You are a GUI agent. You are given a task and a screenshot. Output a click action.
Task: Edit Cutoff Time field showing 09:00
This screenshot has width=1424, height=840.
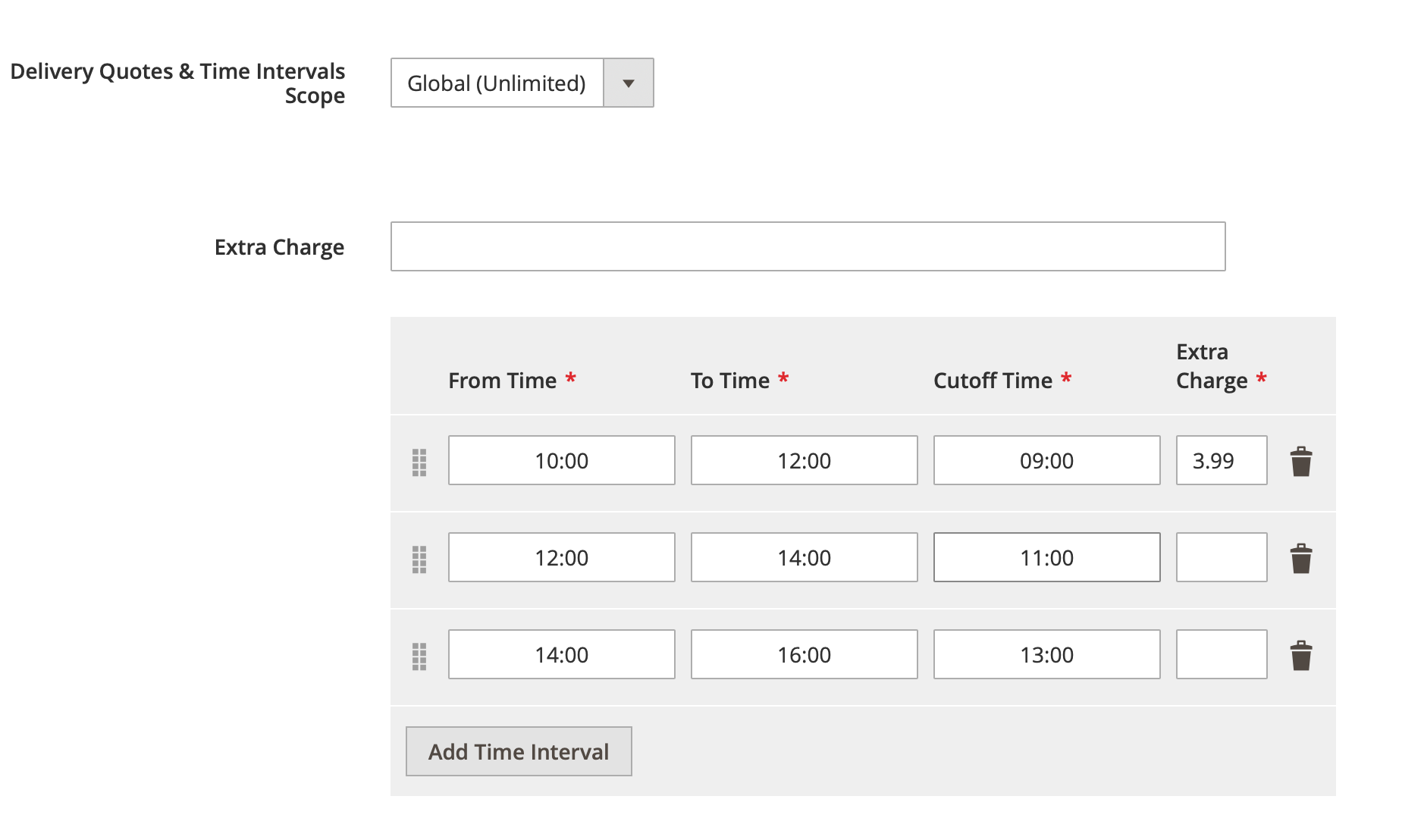(1047, 460)
